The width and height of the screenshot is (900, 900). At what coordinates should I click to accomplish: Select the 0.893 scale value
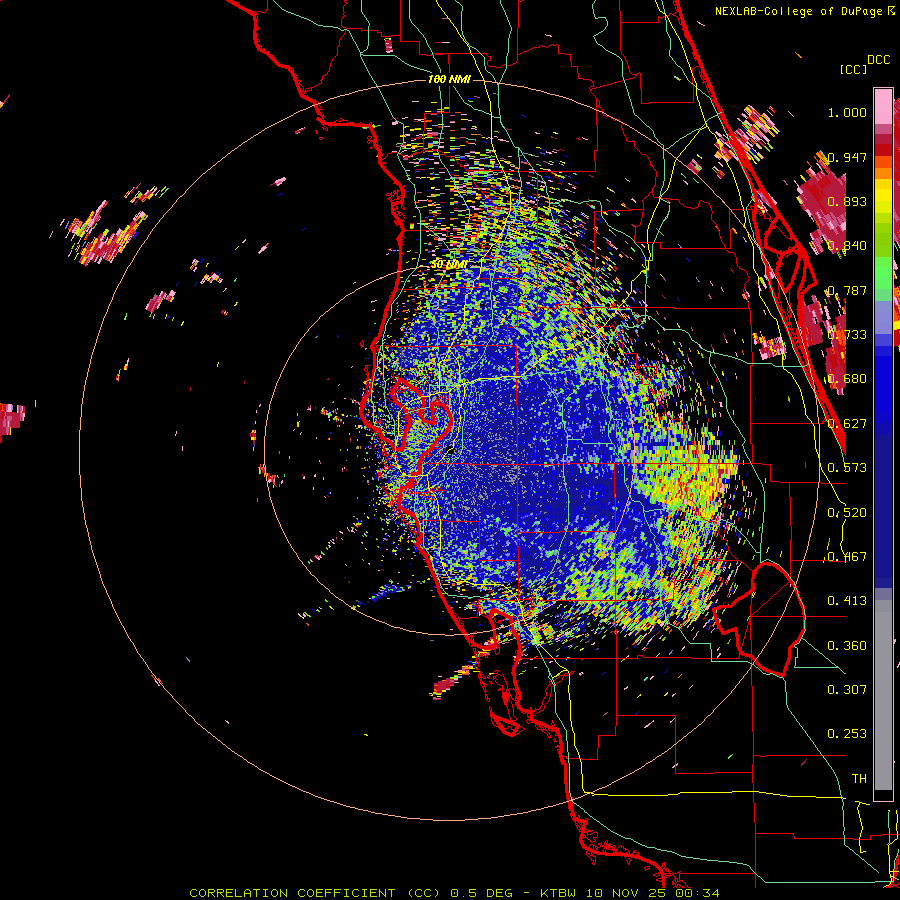point(847,201)
